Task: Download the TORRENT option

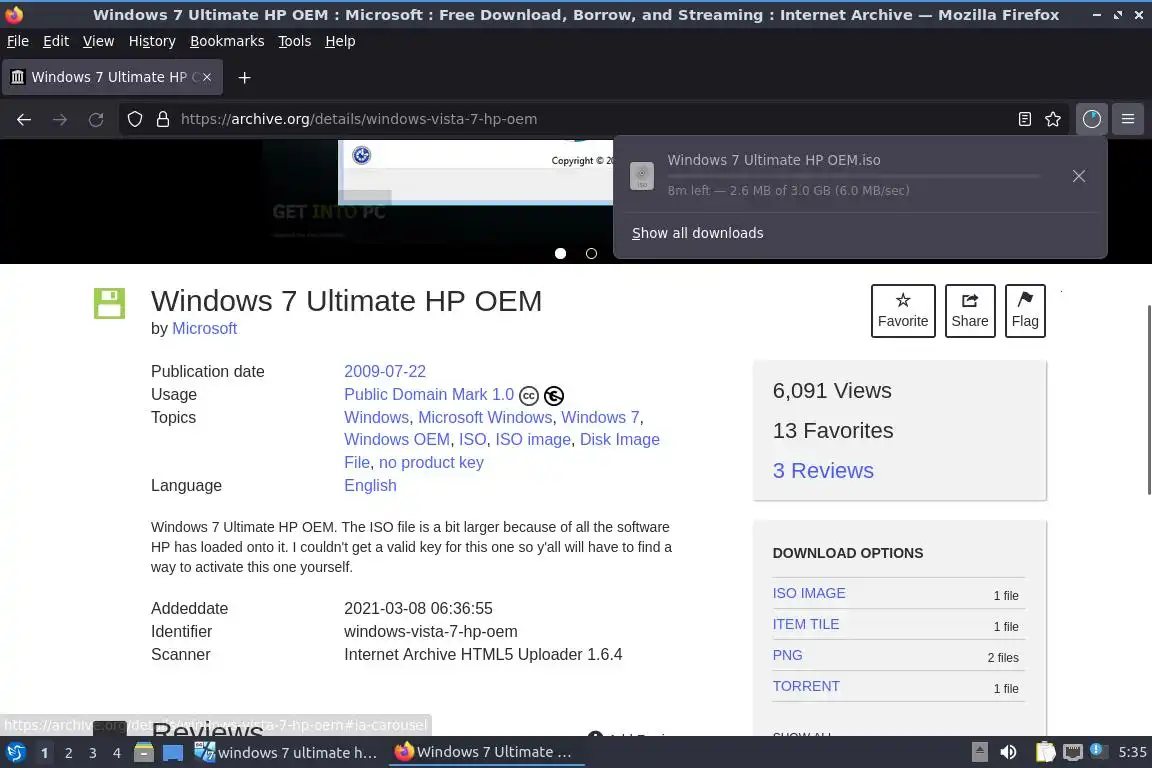Action: pos(806,686)
